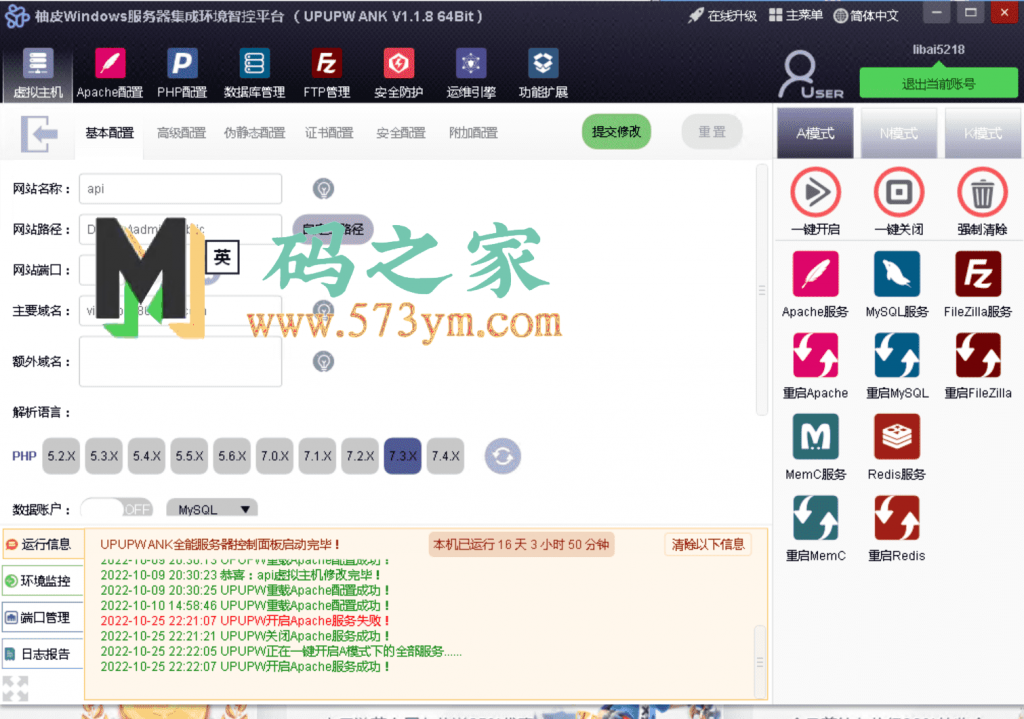Click the back arrow icon
This screenshot has height=719, width=1024.
point(39,134)
